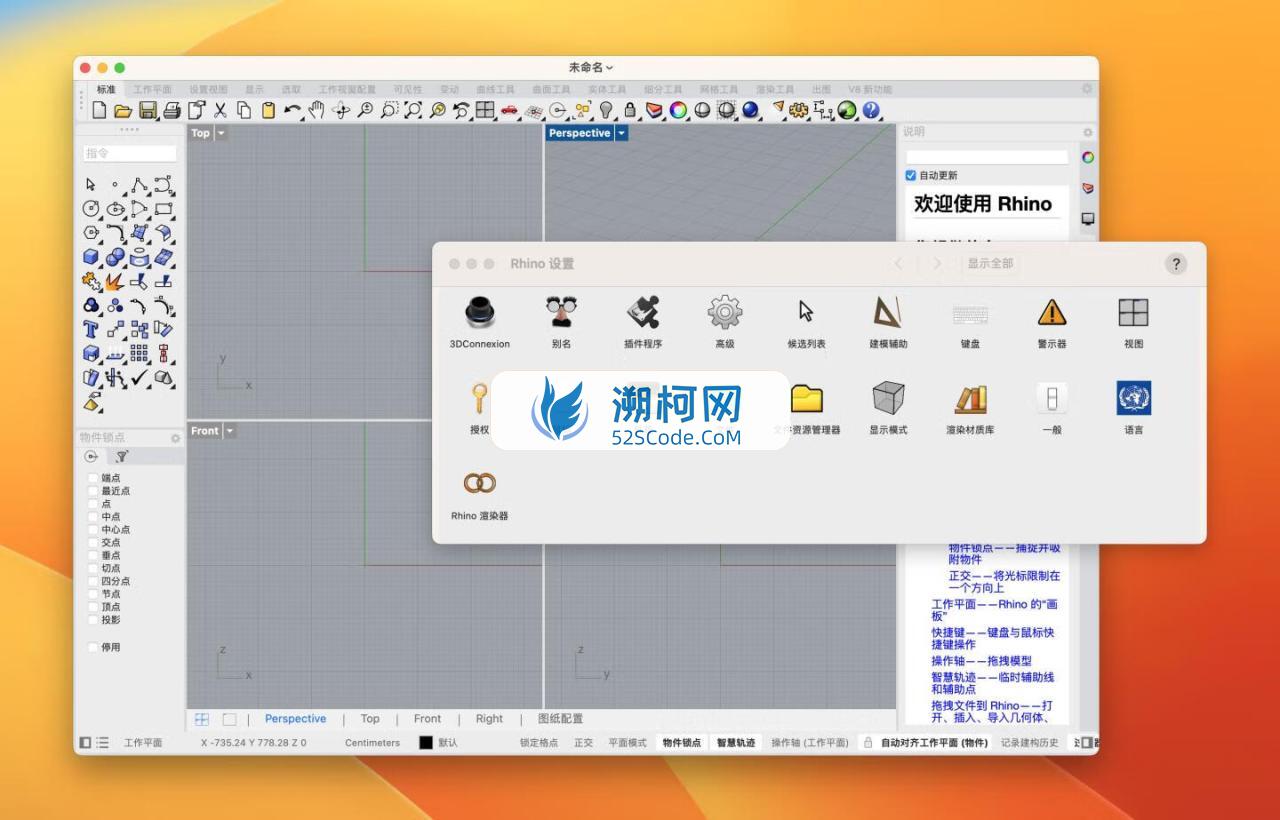1280x820 pixels.
Task: Open 警示器 alerter settings
Action: pos(1052,322)
